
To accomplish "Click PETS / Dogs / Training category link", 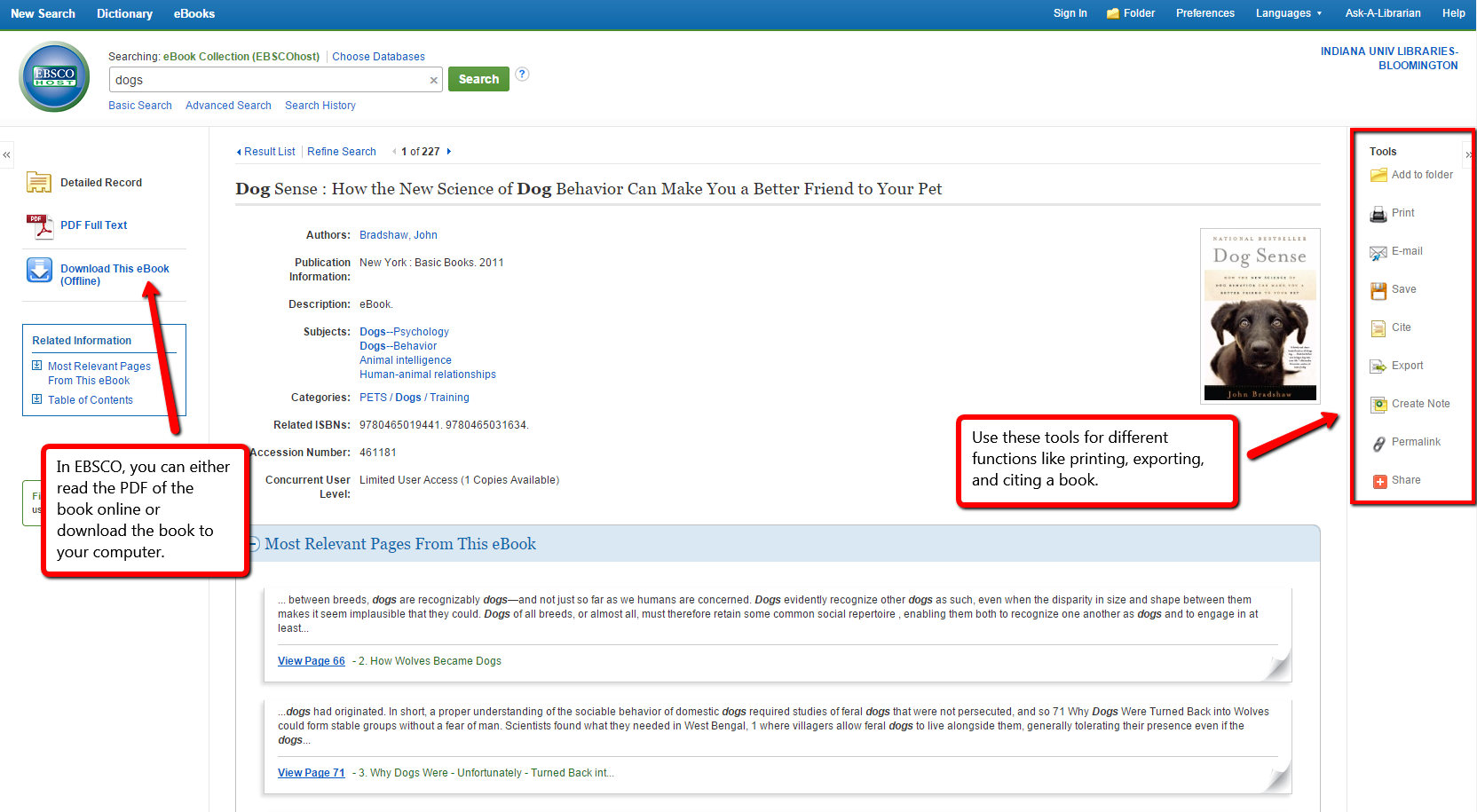I will pyautogui.click(x=415, y=398).
